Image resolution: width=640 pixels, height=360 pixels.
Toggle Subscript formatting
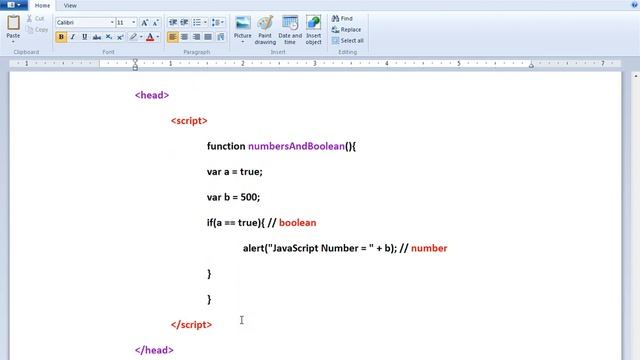109,37
